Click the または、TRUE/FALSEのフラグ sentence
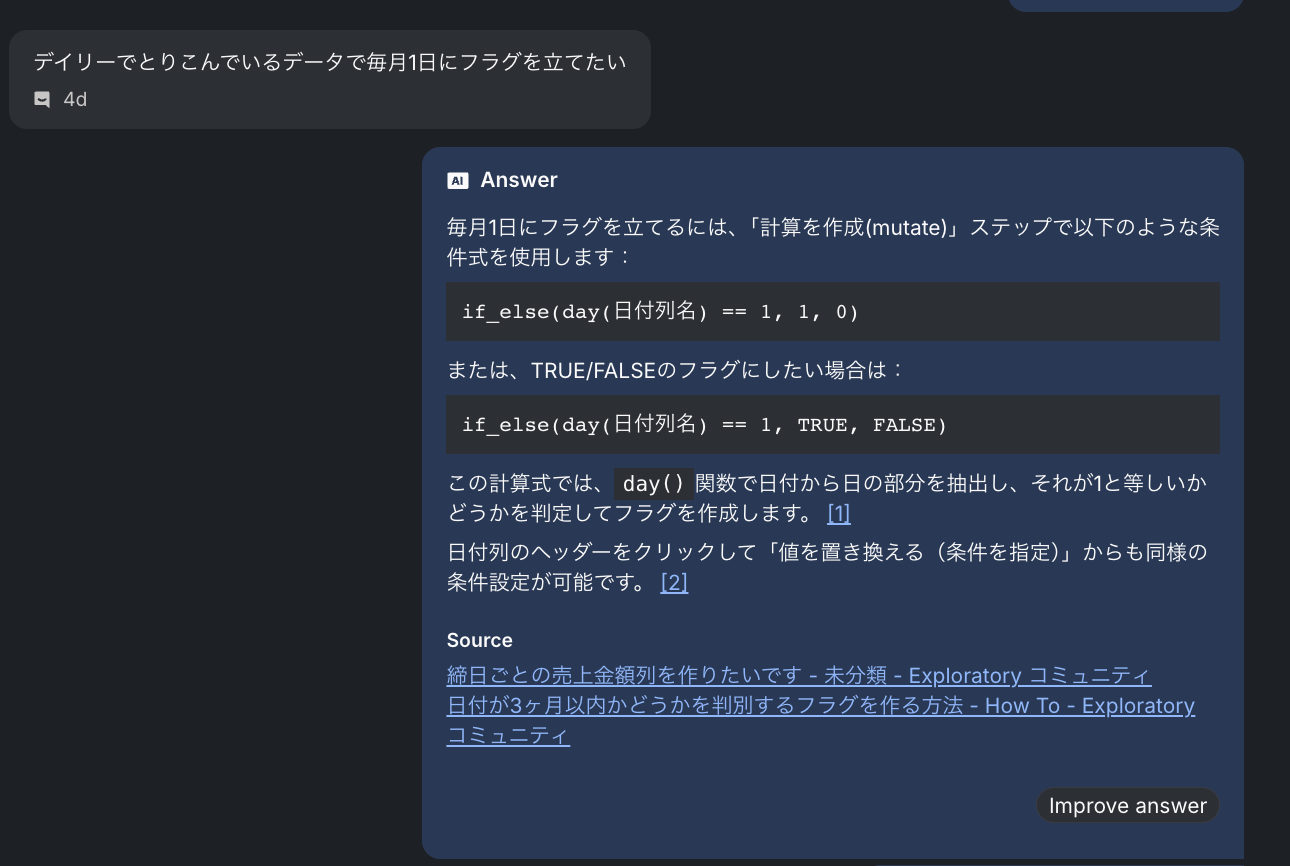Screen dimensions: 1290x866 pos(675,370)
